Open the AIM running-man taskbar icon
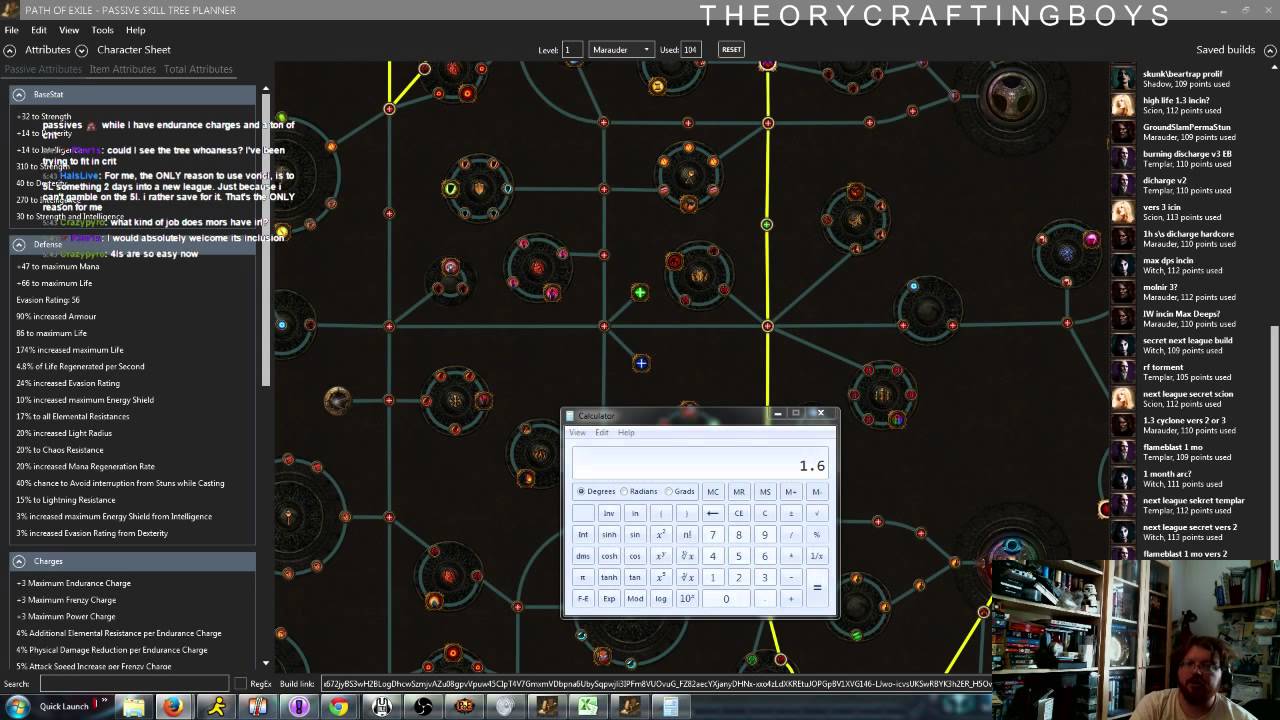1280x720 pixels. pyautogui.click(x=216, y=706)
